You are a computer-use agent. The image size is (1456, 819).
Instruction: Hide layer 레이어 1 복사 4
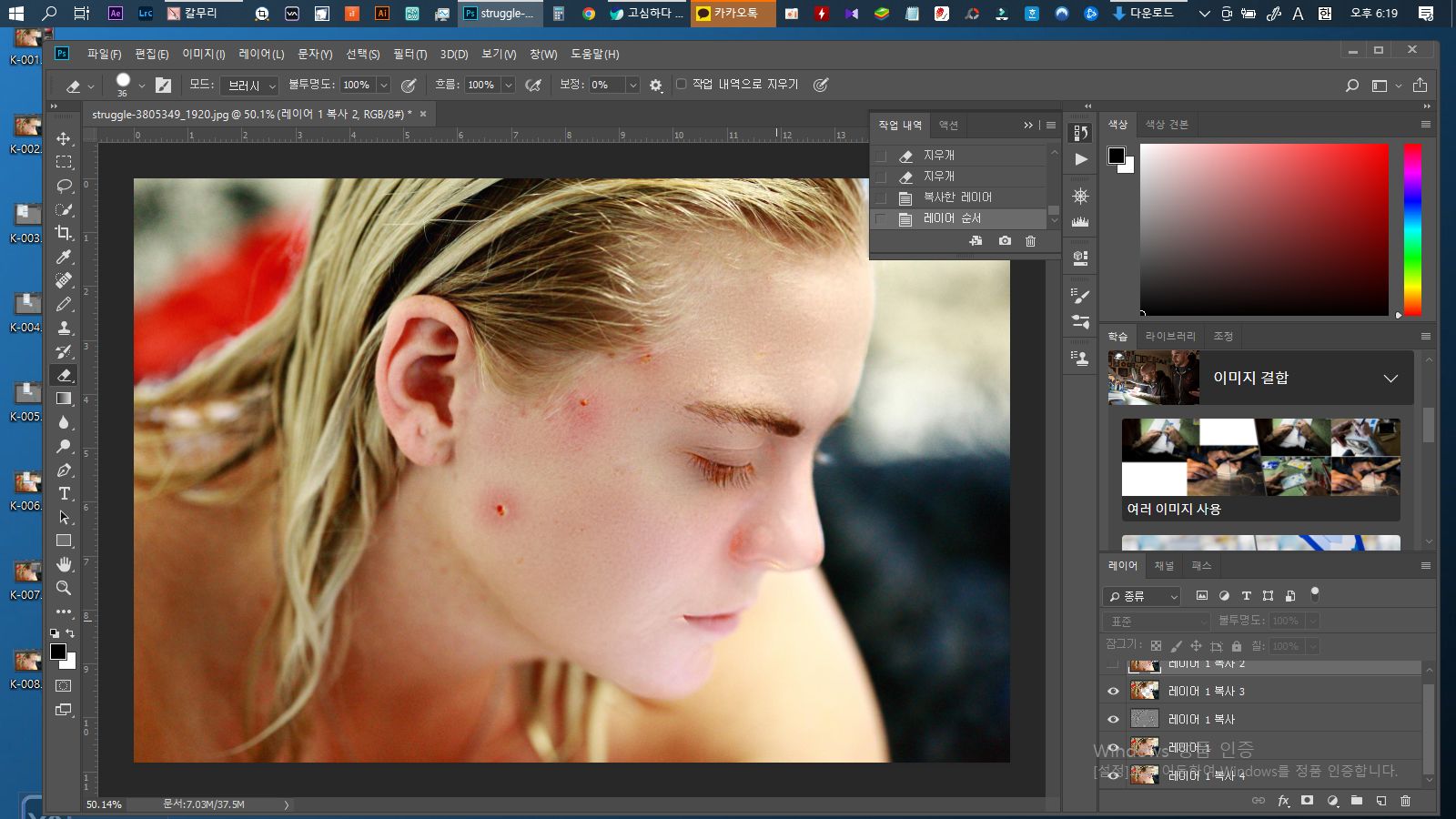tap(1113, 776)
